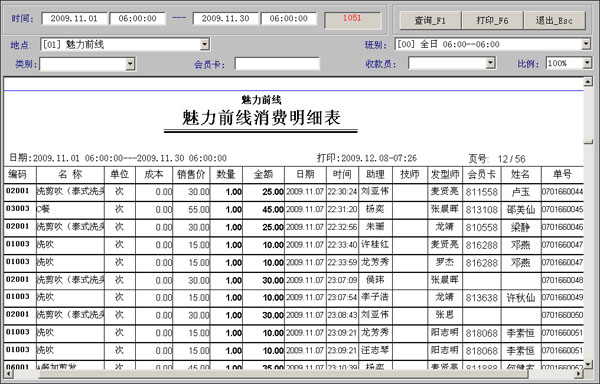The image size is (600, 384).
Task: Click assistant name 李子浩
Action: (375, 297)
